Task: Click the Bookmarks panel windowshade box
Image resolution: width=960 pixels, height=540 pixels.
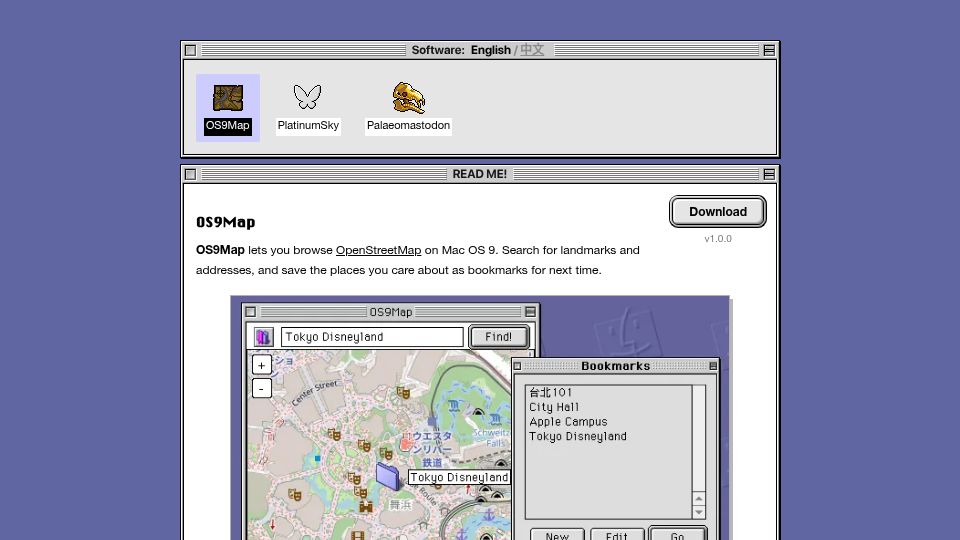Action: (713, 366)
